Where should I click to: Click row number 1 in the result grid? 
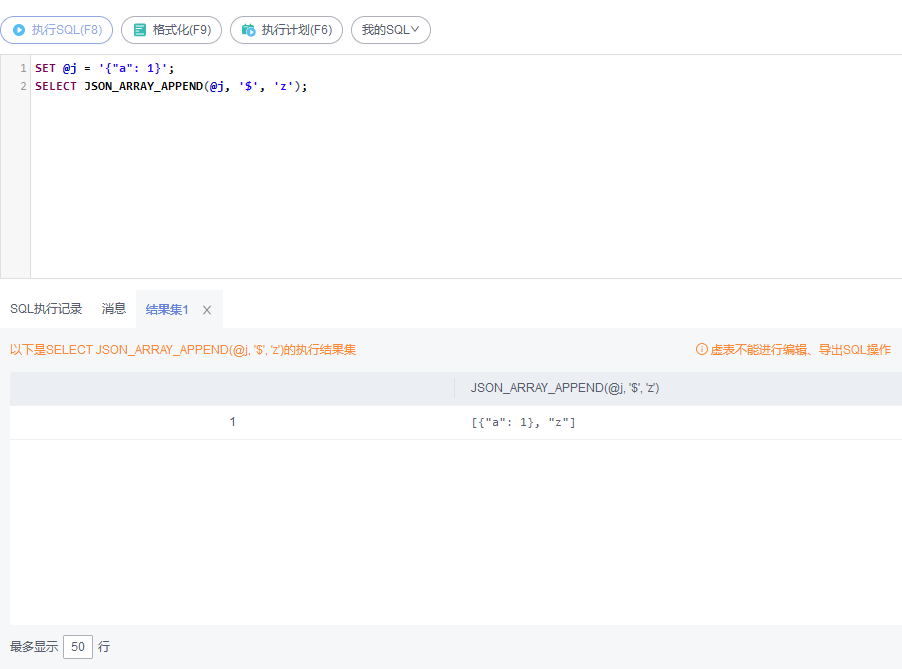click(233, 421)
